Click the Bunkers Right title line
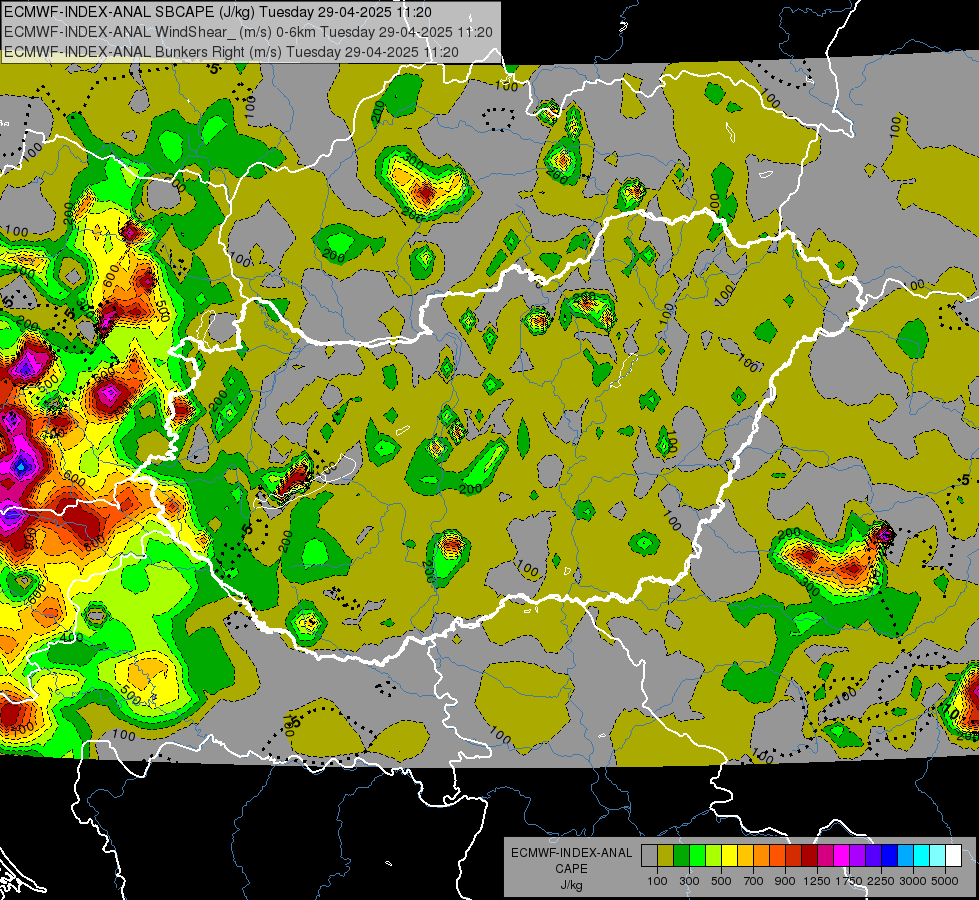Screen dimensions: 979x900 231,52
